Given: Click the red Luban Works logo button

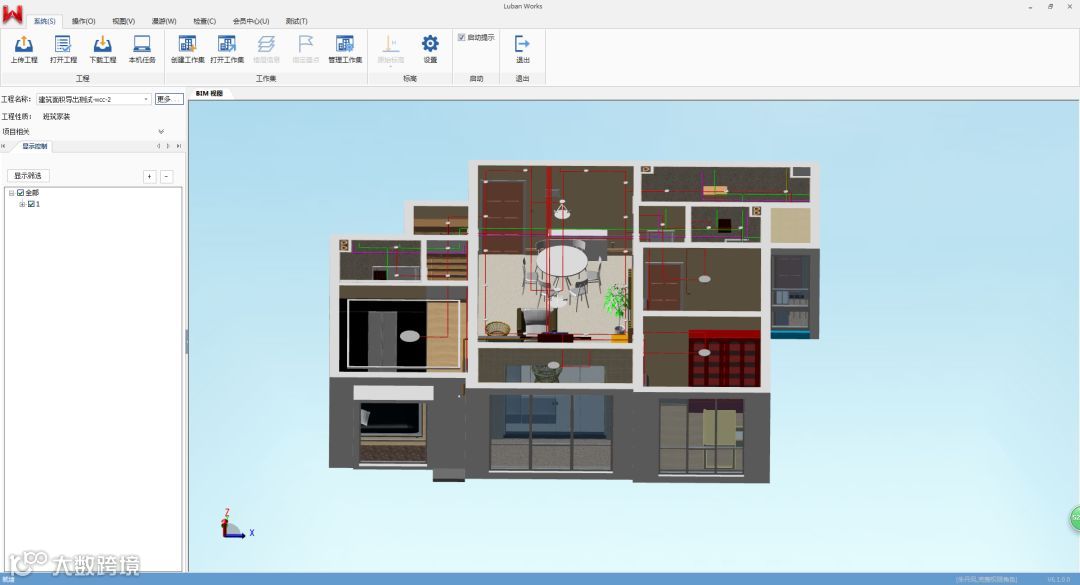Looking at the screenshot, I should (x=12, y=14).
